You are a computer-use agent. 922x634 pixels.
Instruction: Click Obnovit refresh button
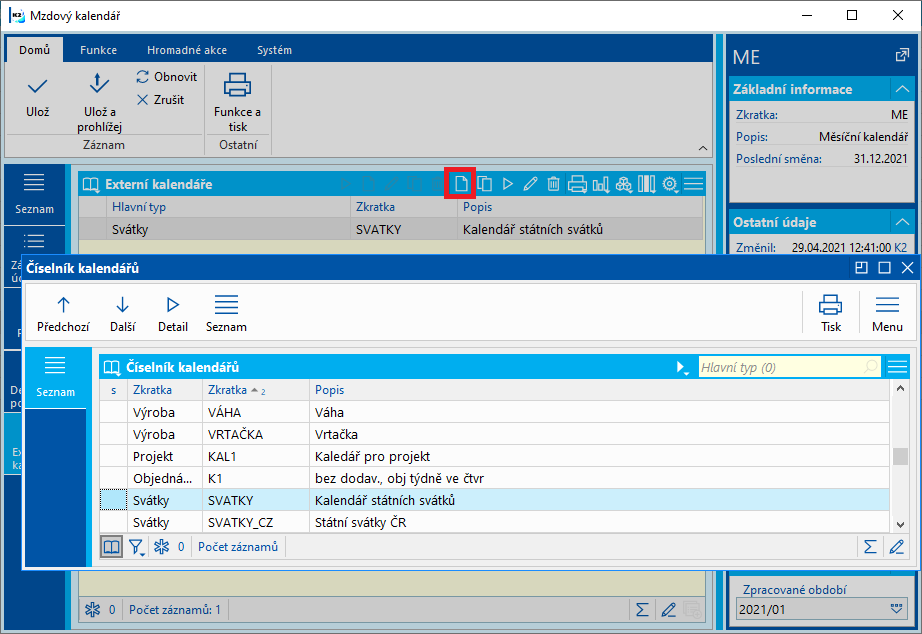(x=167, y=76)
